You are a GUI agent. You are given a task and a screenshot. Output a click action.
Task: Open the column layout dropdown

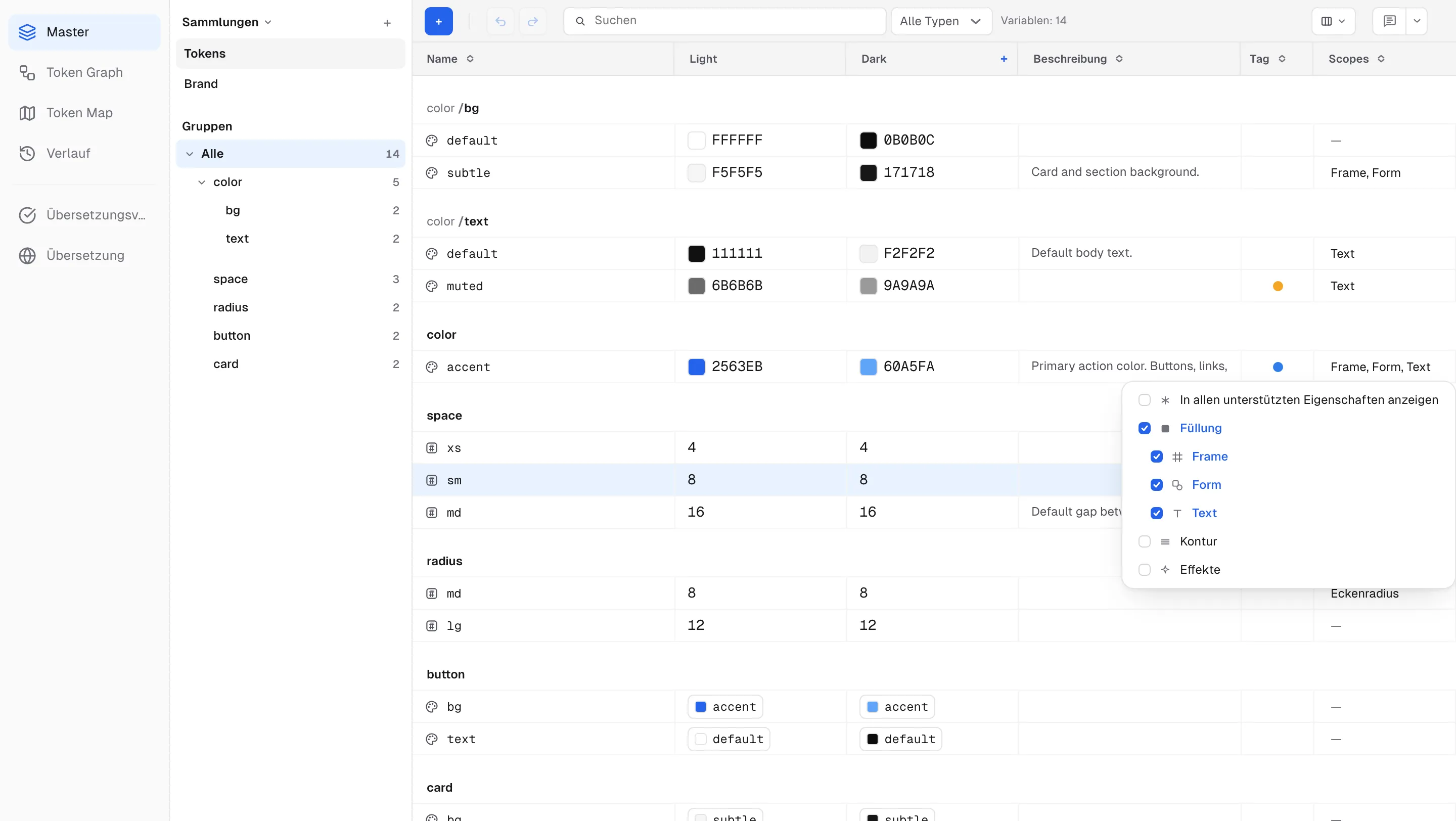tap(1333, 21)
